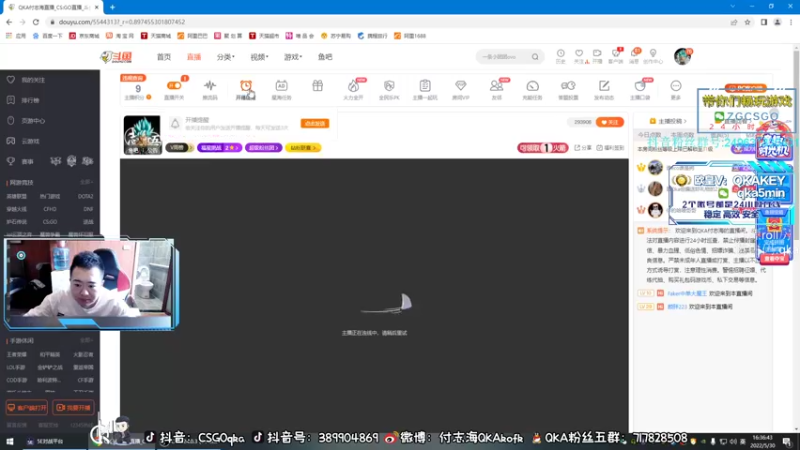Expand the 视频 video dropdown

tap(259, 57)
